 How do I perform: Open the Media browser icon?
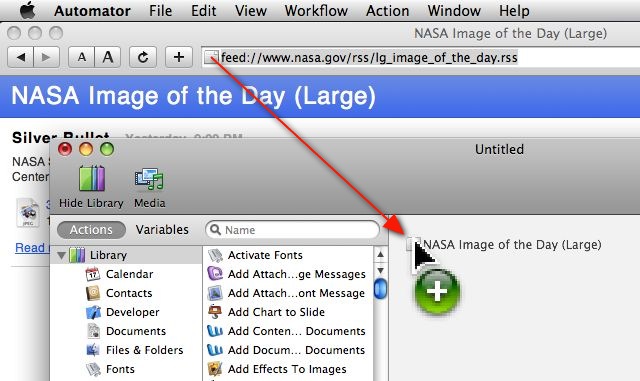tap(149, 178)
